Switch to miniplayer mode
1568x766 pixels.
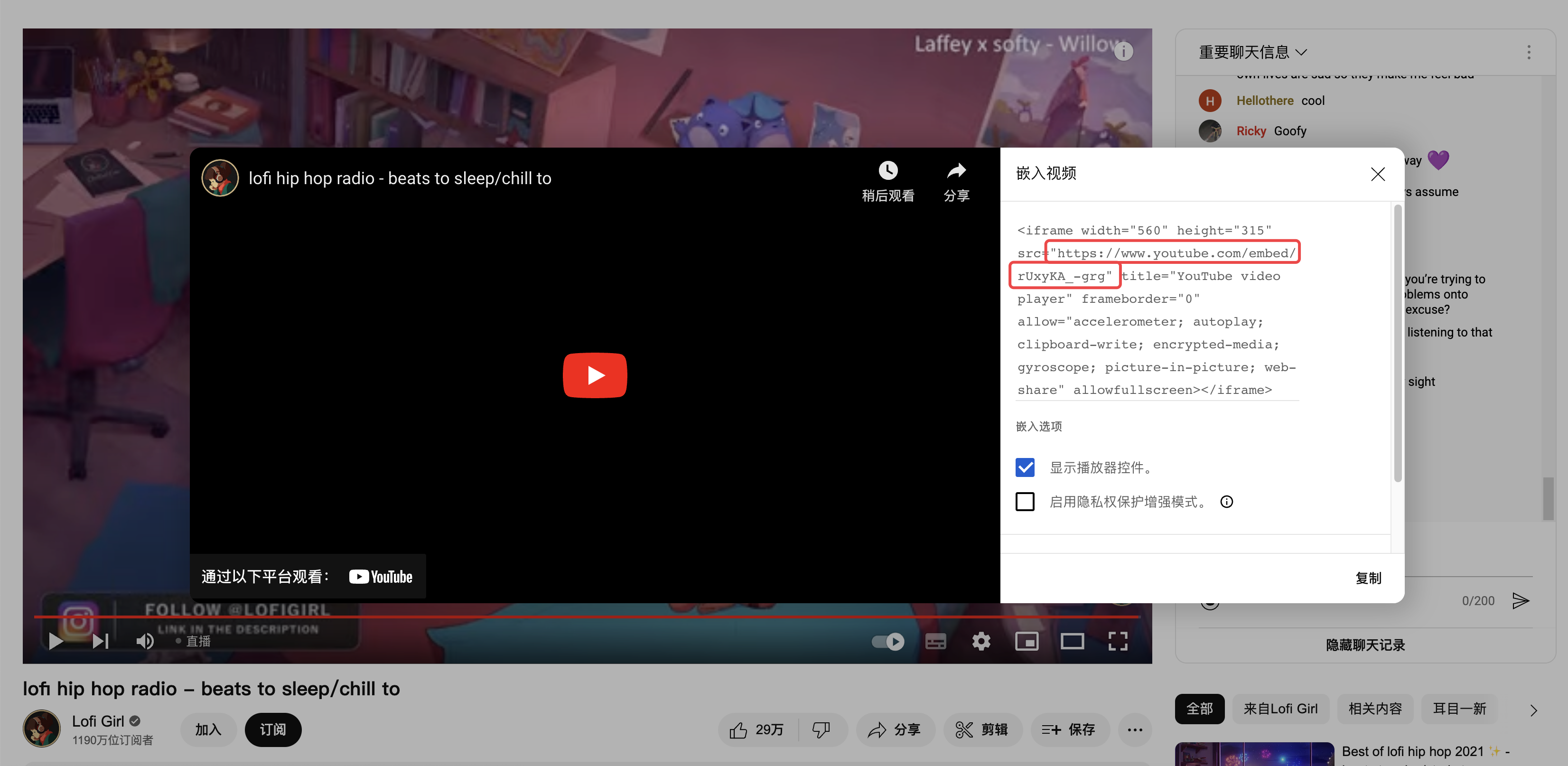coord(1026,641)
